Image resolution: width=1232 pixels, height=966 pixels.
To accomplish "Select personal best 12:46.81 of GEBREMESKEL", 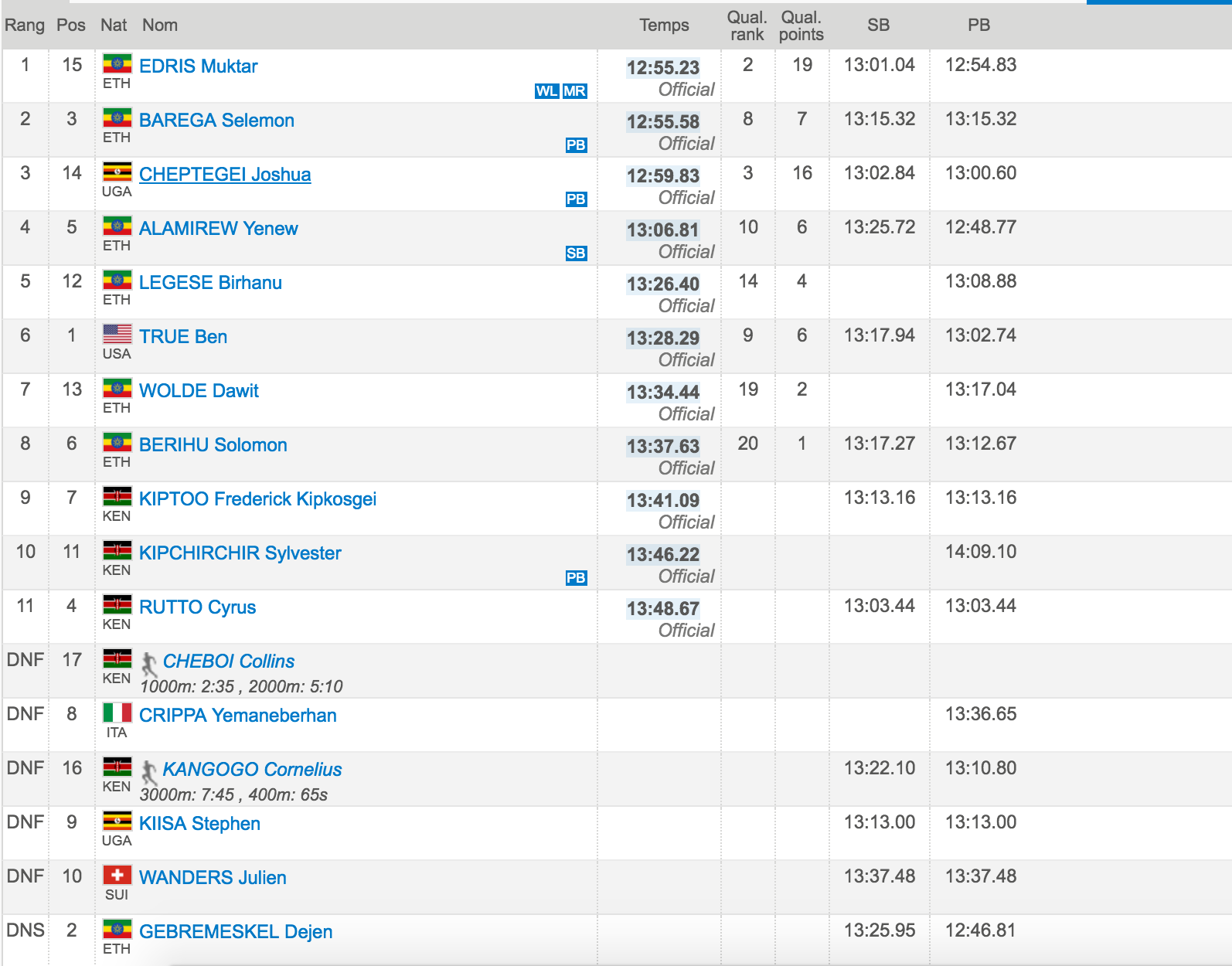I will [x=981, y=930].
